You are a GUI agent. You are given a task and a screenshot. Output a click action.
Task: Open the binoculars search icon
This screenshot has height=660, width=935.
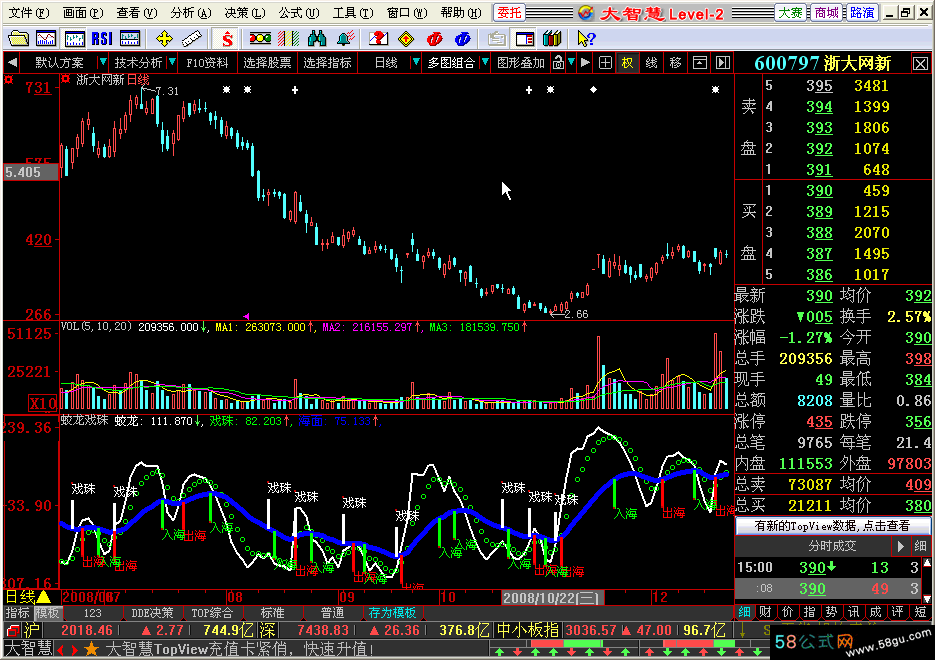(317, 39)
